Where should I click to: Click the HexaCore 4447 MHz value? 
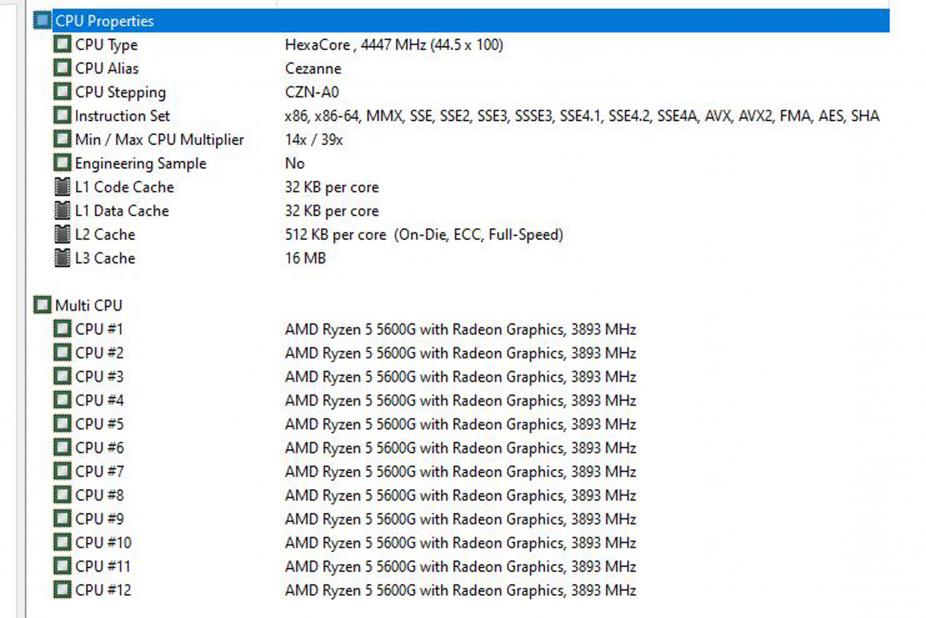pyautogui.click(x=394, y=45)
